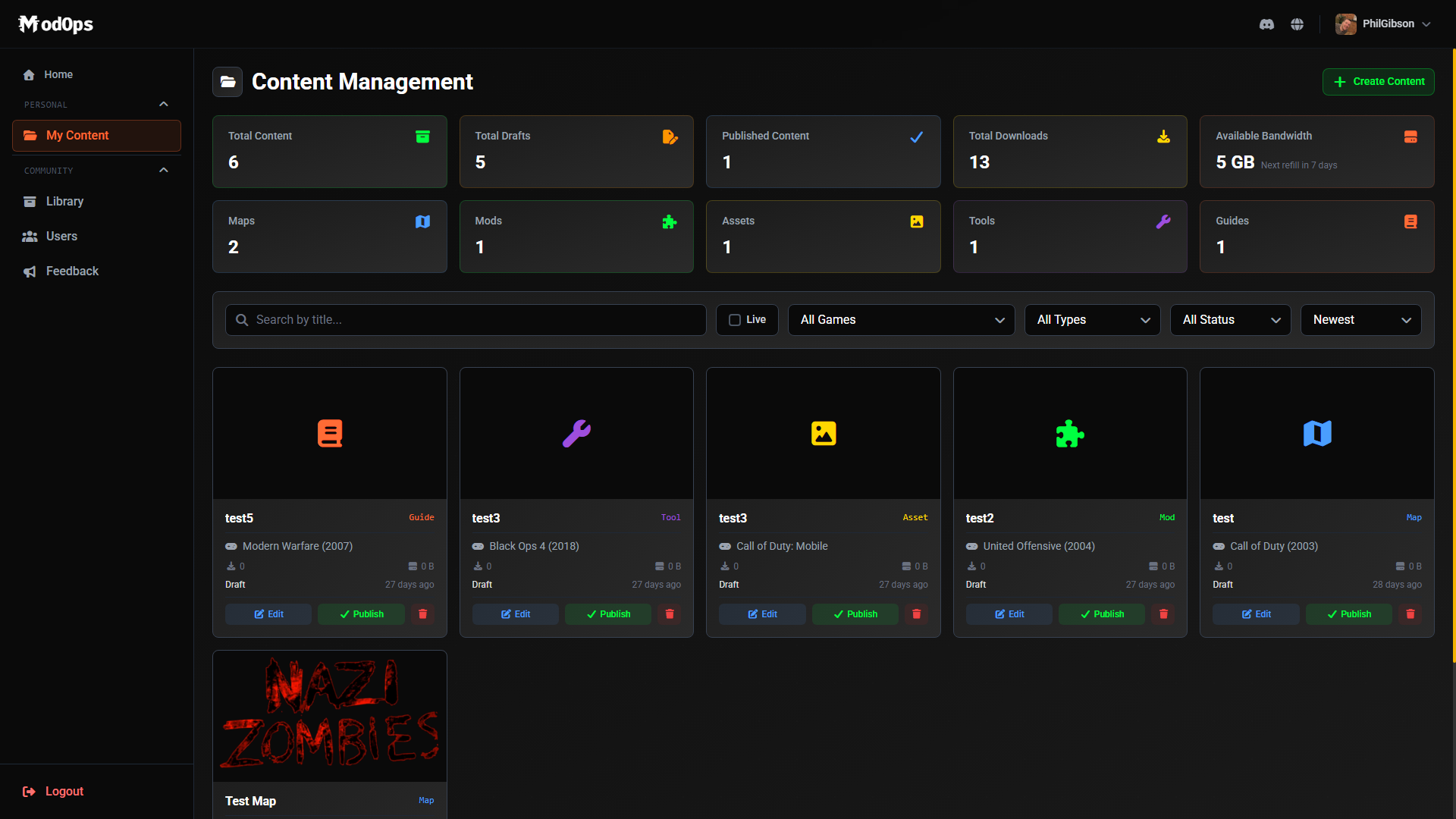1456x819 pixels.
Task: Edit the test map via edit icon
Action: click(x=1255, y=614)
